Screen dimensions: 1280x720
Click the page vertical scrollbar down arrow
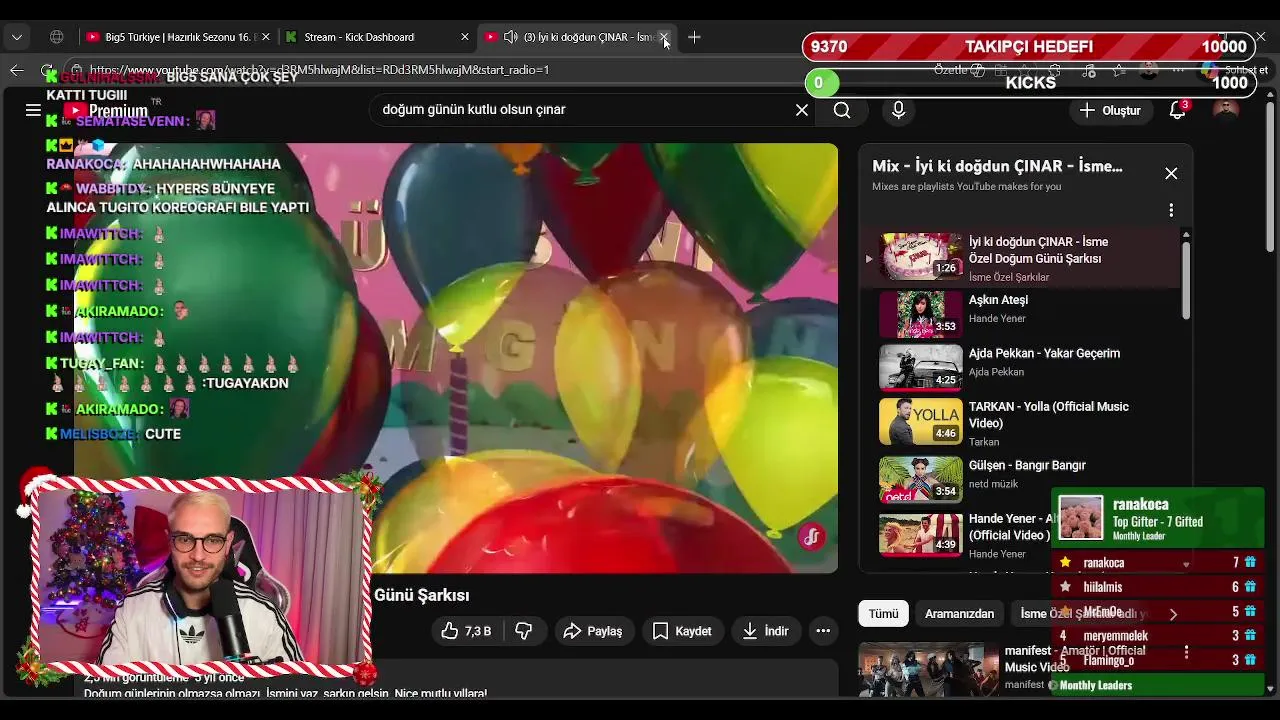tap(1270, 688)
